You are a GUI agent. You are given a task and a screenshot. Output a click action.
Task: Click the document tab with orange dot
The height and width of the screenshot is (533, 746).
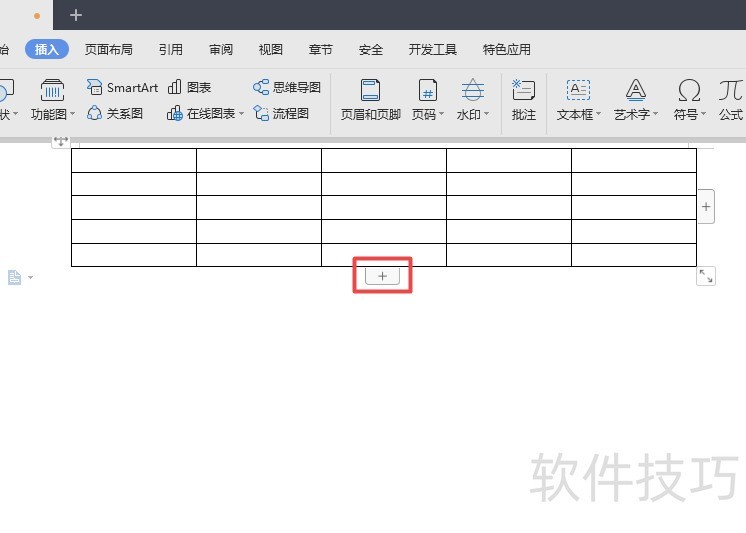pyautogui.click(x=27, y=15)
